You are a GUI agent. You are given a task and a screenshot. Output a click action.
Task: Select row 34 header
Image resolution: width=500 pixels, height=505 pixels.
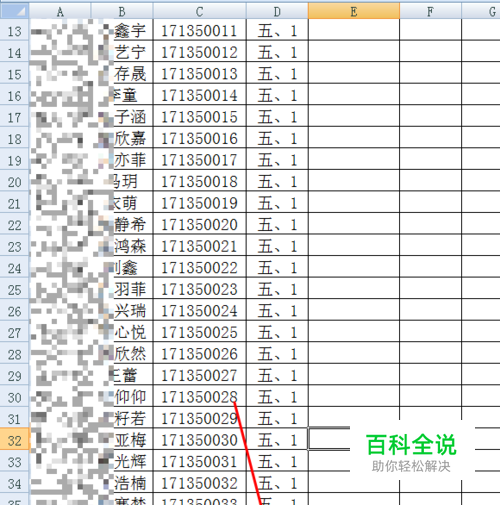14,483
